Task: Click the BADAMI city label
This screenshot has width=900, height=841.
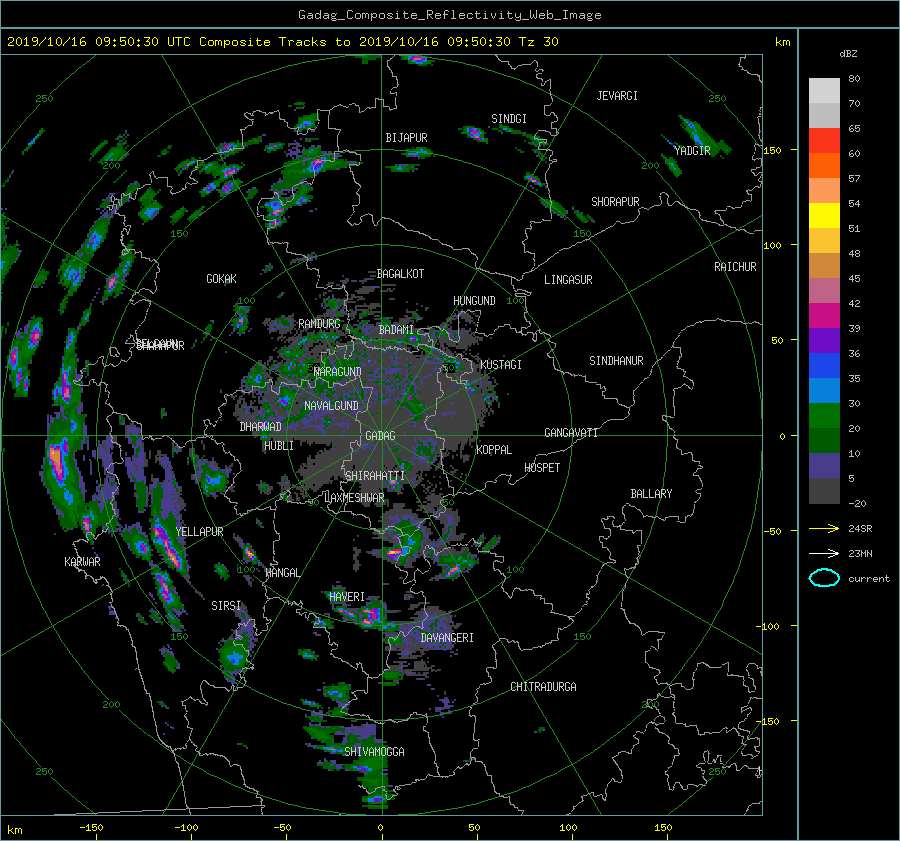Action: pos(396,330)
